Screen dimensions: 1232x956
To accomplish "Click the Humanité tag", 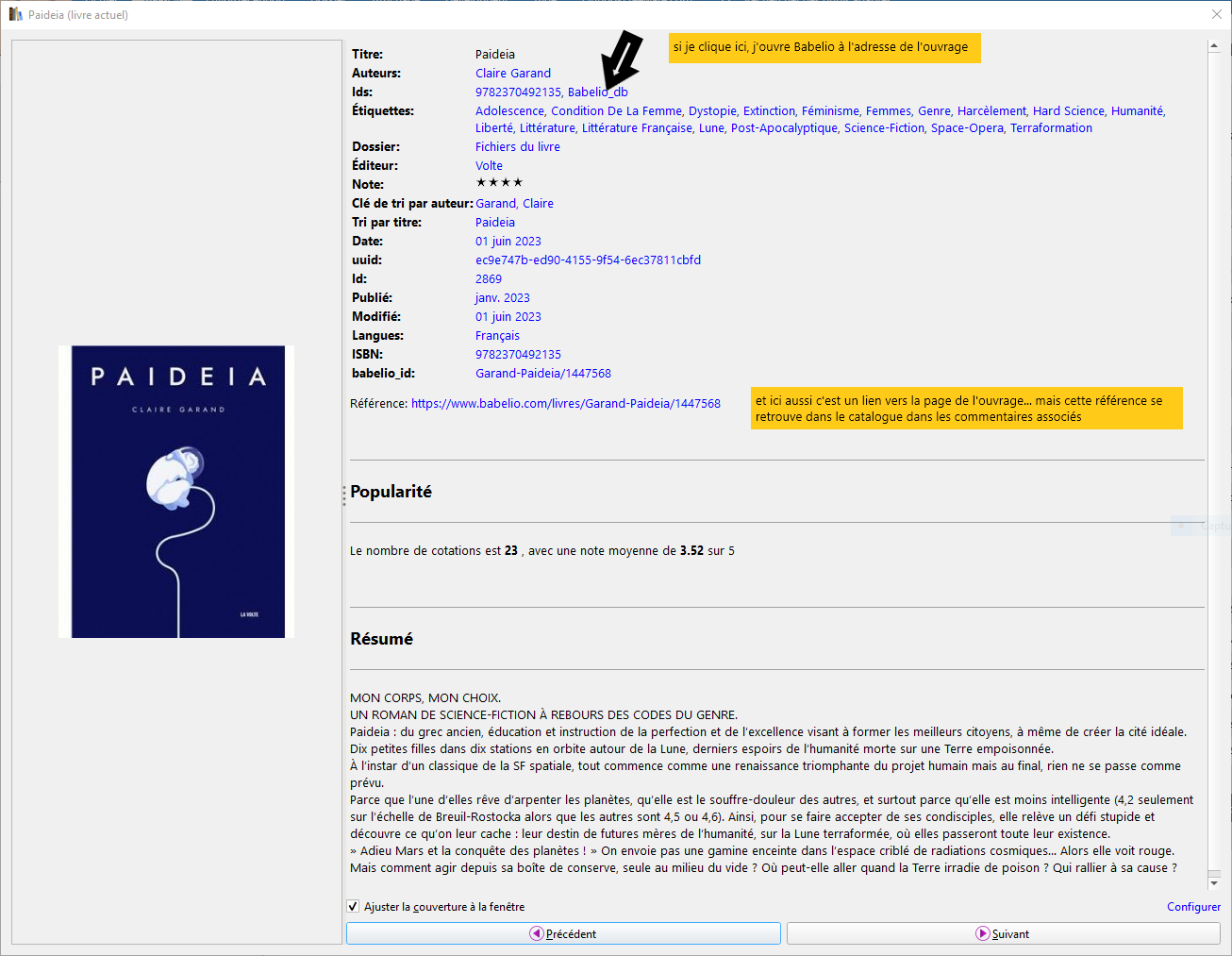I will click(x=1137, y=110).
